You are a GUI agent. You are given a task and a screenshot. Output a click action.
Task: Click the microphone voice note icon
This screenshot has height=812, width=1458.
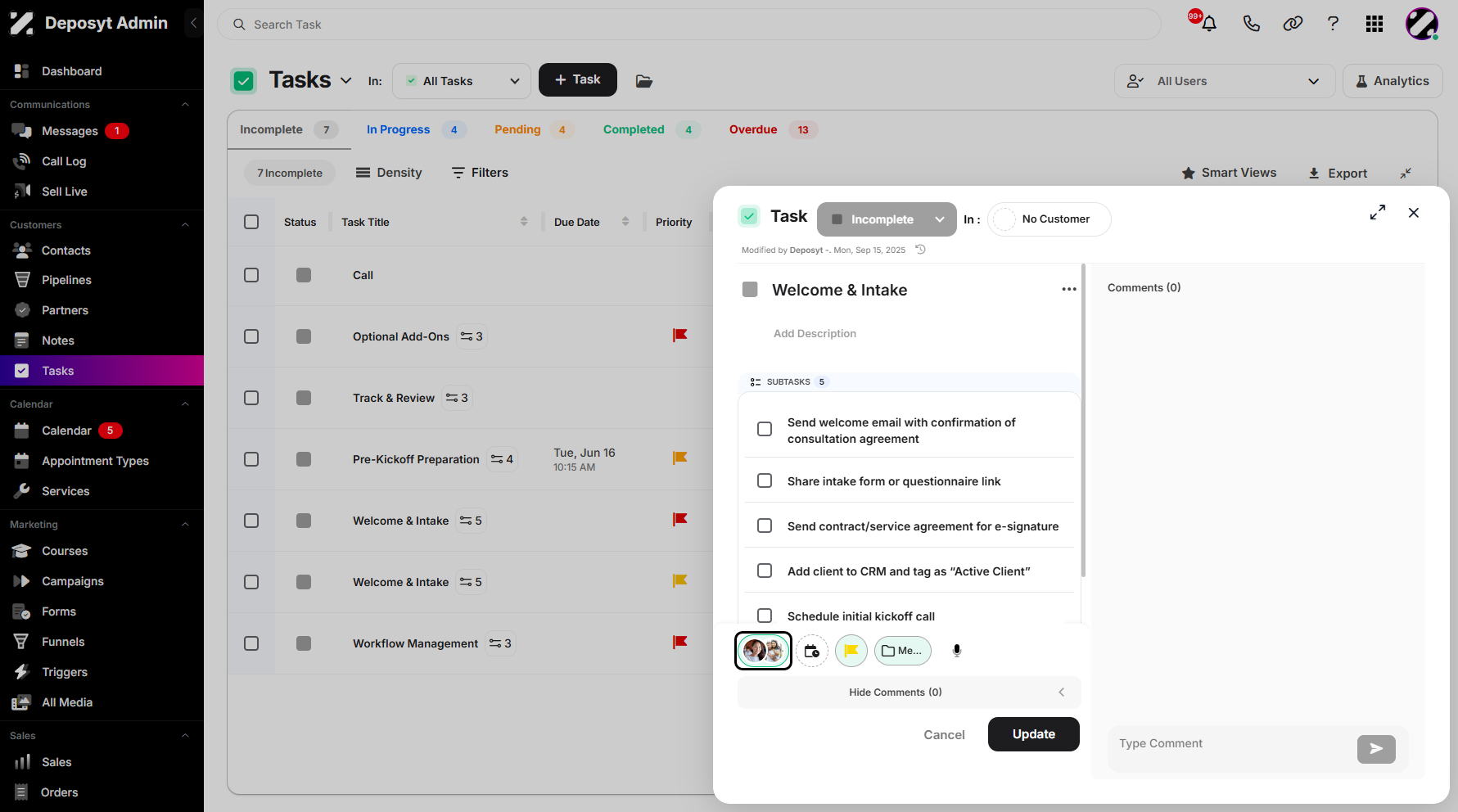click(x=956, y=651)
